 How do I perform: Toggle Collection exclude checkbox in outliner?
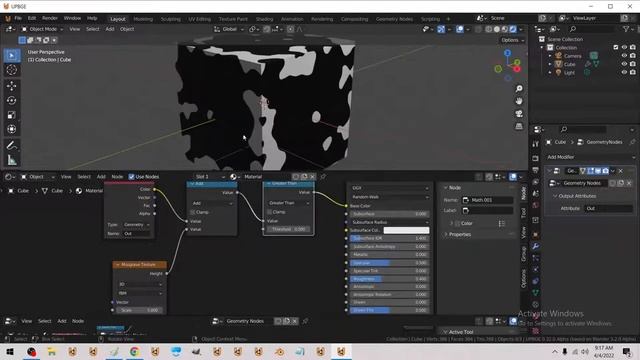pyautogui.click(x=616, y=47)
